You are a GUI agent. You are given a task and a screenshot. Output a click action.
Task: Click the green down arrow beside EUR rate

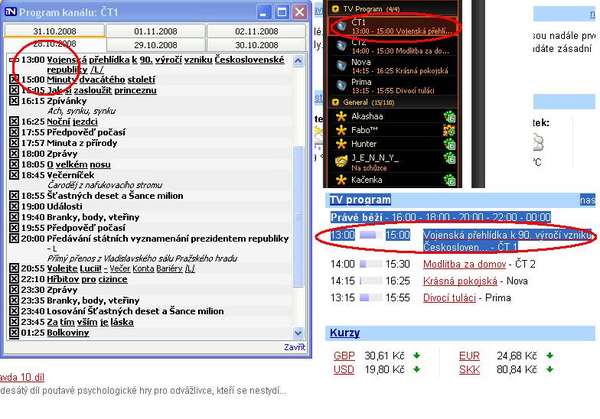550,356
